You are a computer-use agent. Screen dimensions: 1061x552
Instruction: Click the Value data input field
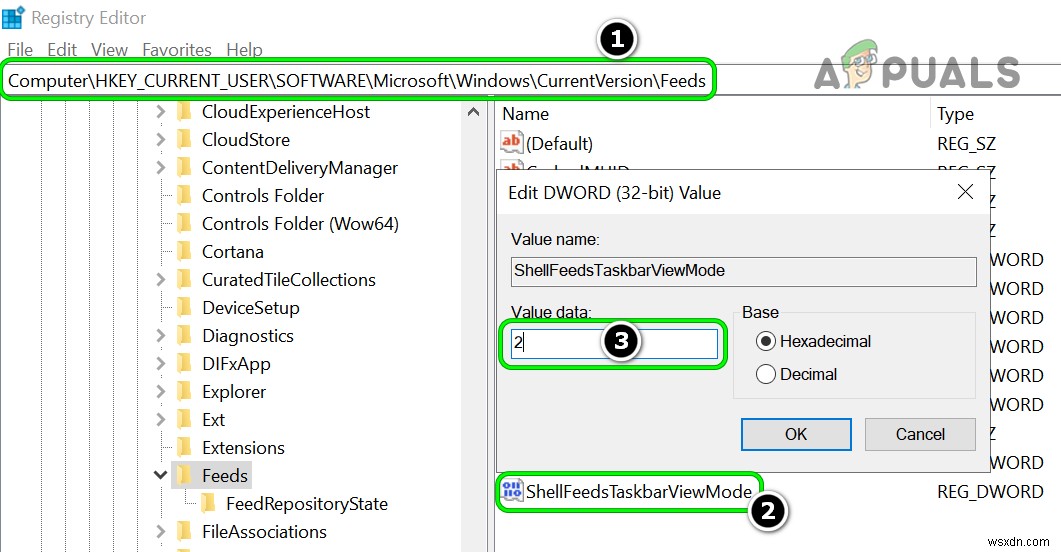(614, 343)
